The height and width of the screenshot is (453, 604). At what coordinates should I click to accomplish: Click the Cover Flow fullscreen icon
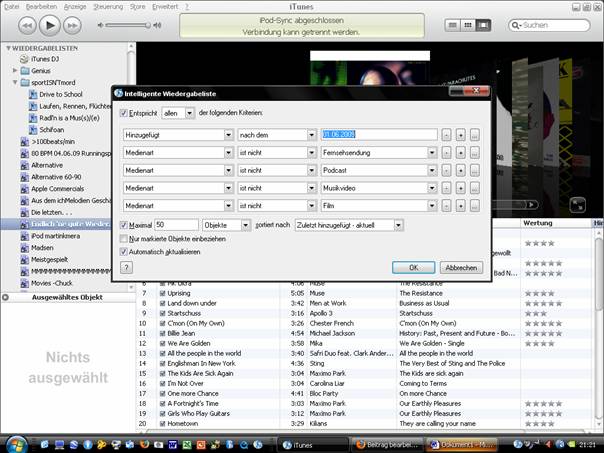pos(578,205)
